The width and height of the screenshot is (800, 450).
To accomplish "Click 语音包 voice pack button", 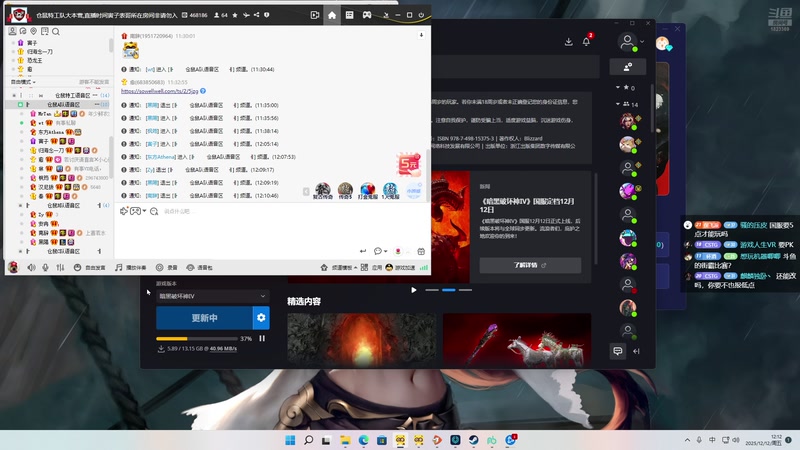I will pos(199,267).
